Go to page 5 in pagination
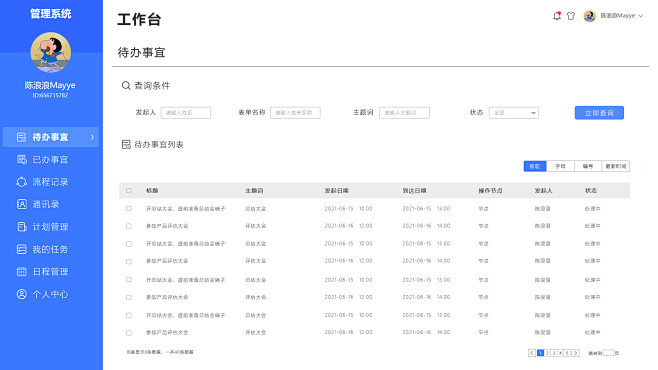This screenshot has height=370, width=658. tap(567, 353)
